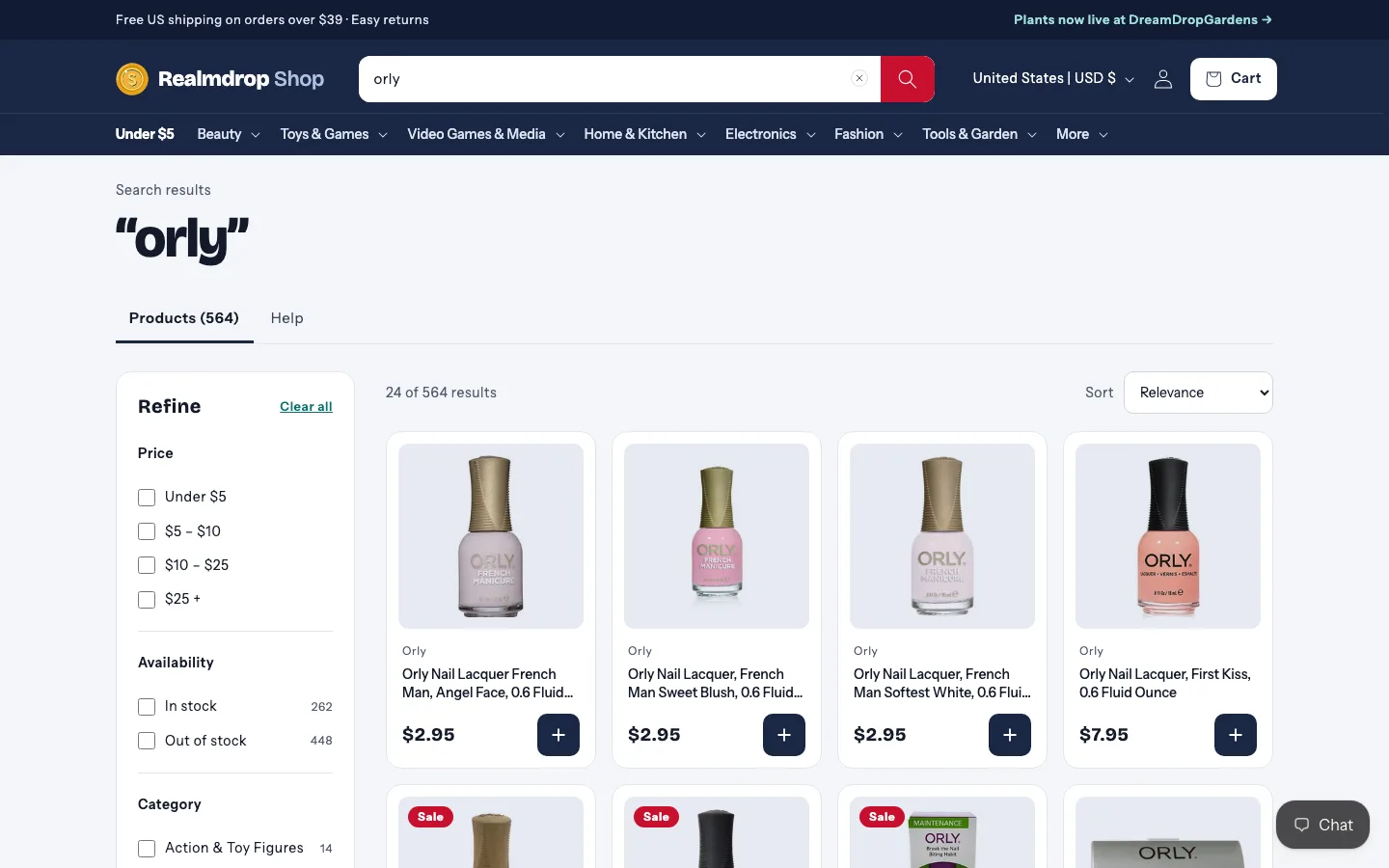
Task: Add Orly Softest White lacquer to cart
Action: tap(1010, 735)
